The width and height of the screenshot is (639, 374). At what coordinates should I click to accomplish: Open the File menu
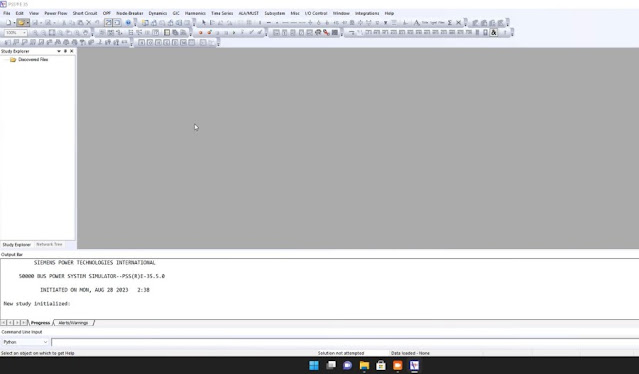7,13
